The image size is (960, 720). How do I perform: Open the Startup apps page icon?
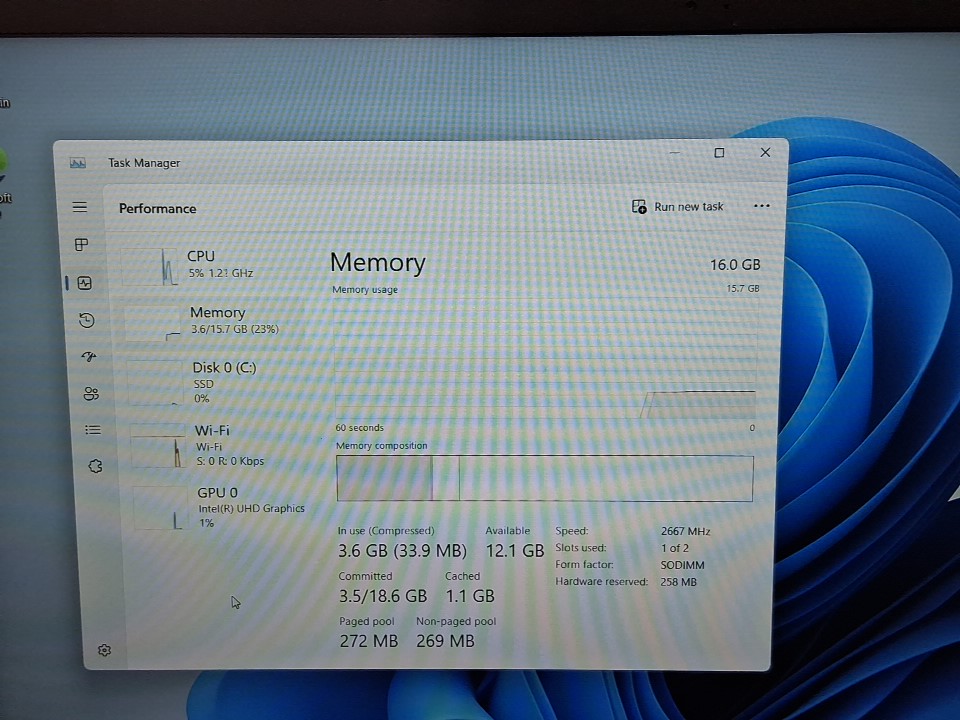pyautogui.click(x=89, y=357)
